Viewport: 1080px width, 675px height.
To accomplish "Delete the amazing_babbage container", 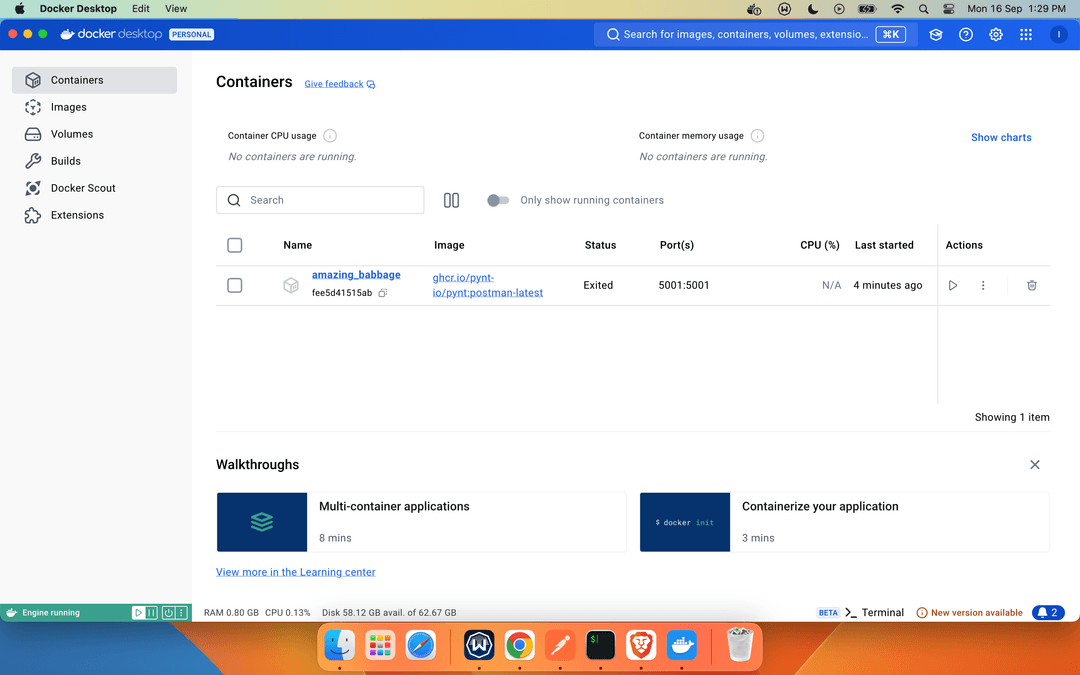I will tap(1031, 286).
